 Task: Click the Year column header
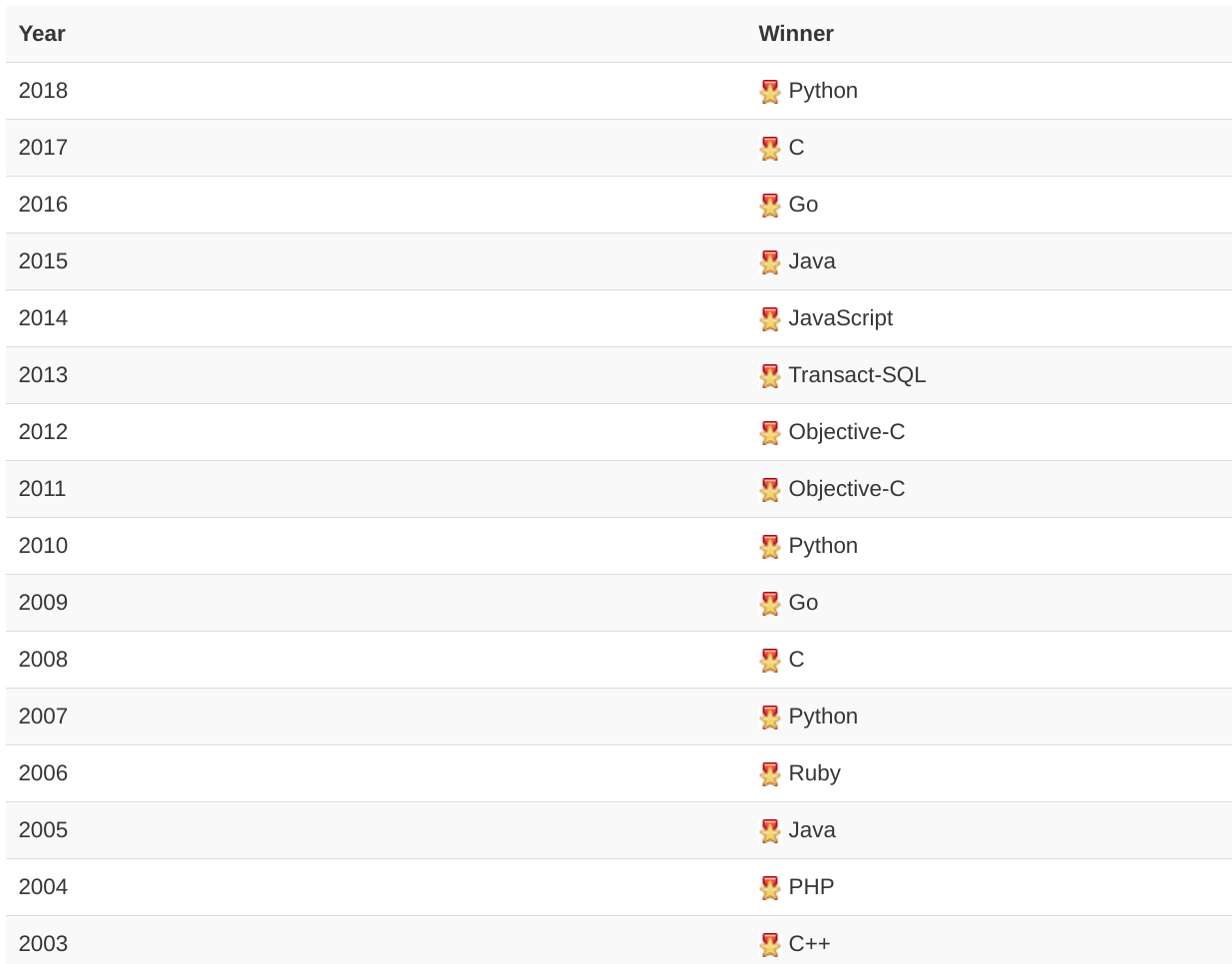(x=42, y=34)
